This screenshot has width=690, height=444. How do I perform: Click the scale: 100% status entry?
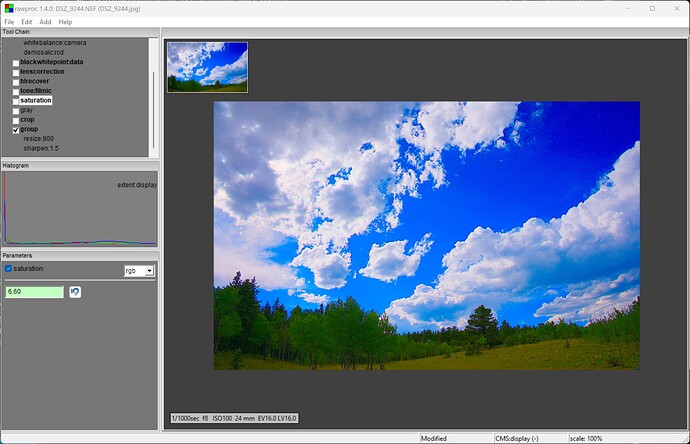coord(586,438)
